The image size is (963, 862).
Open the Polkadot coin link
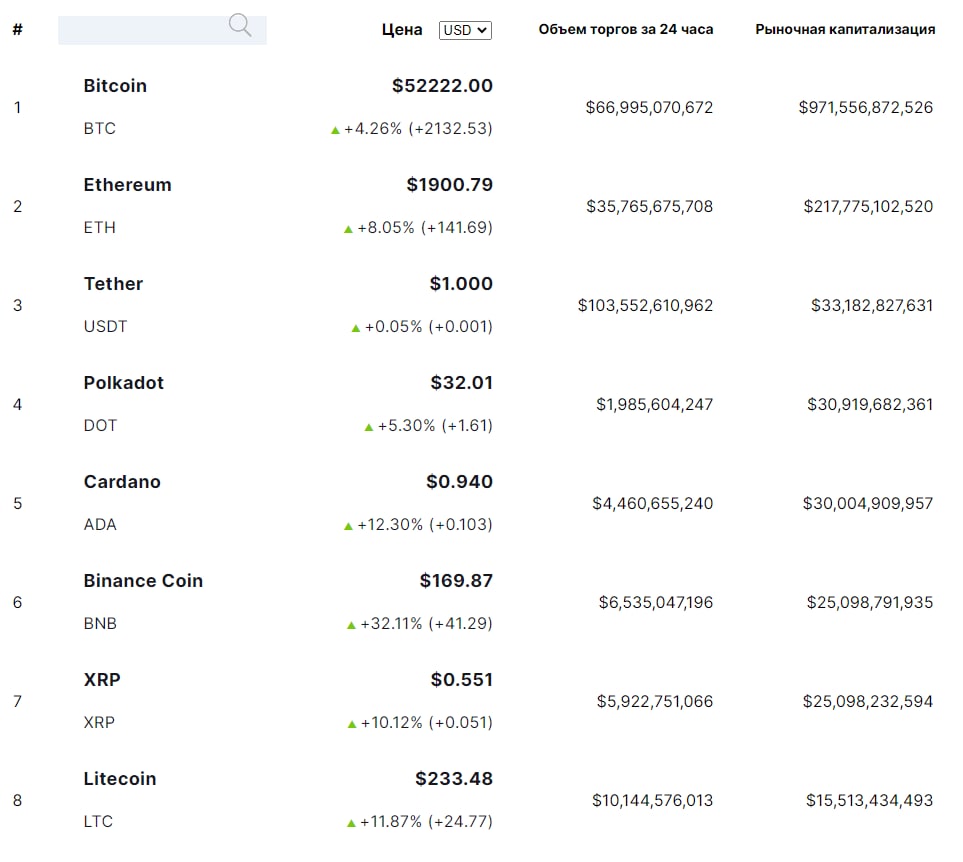pos(123,382)
